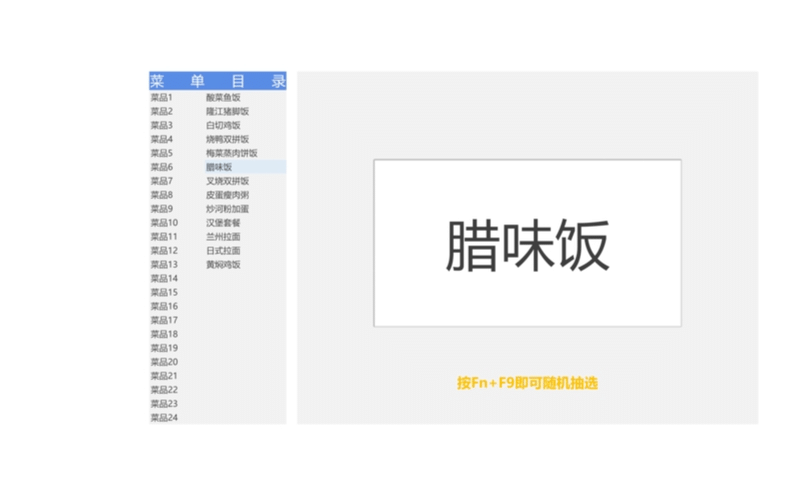Select the 皮蛋瘦肉粥 cell

[227, 196]
